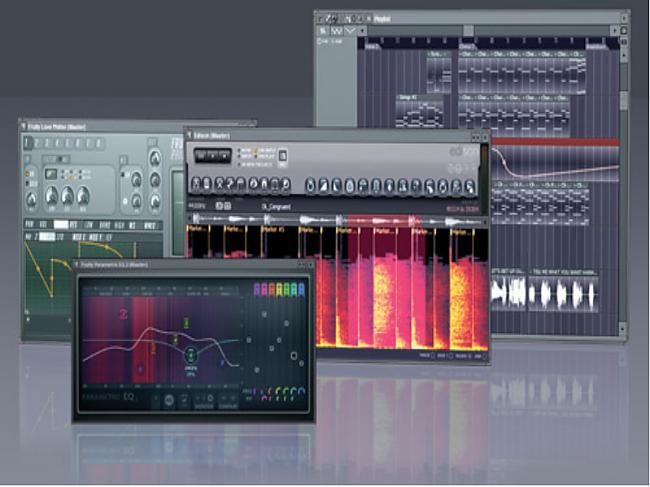Click the round button at Parametric EQ bottom center
The height and width of the screenshot is (487, 650).
click(x=167, y=399)
